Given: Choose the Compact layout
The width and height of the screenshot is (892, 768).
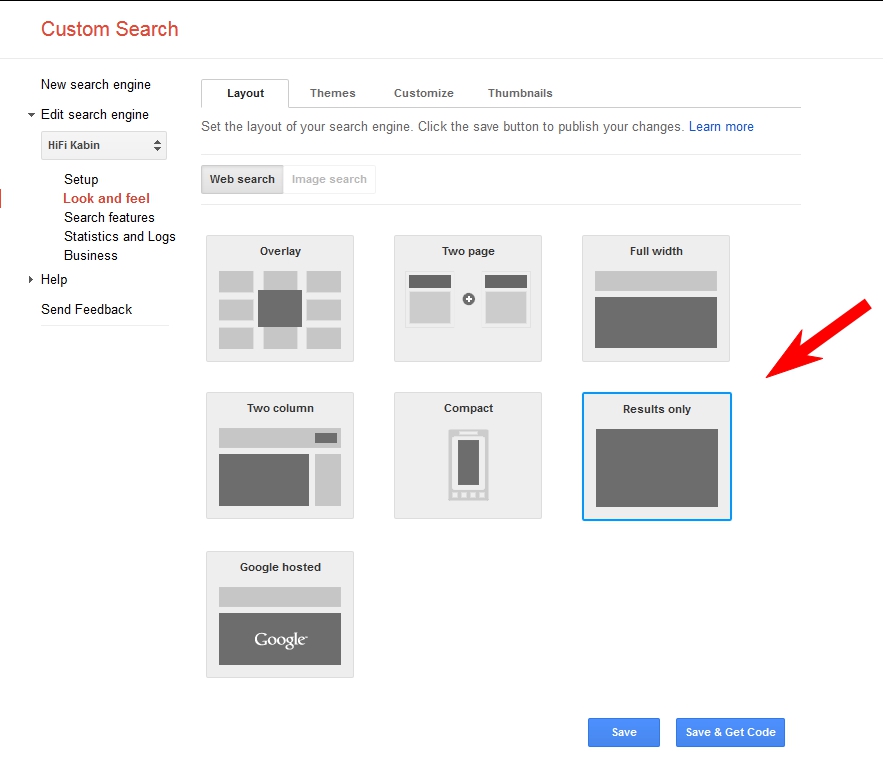Looking at the screenshot, I should pos(467,455).
